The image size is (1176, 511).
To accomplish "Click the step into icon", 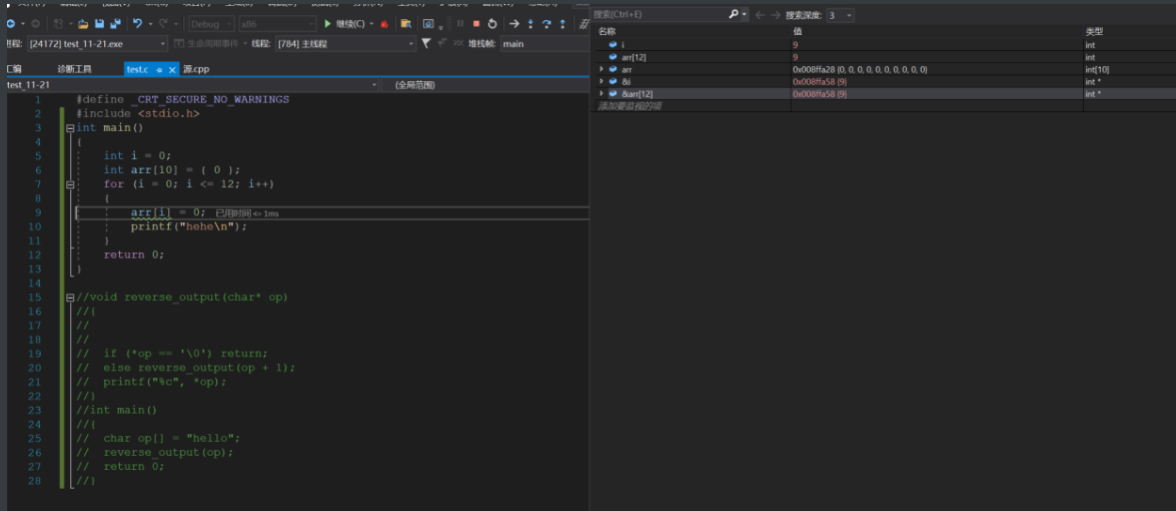I will 530,23.
